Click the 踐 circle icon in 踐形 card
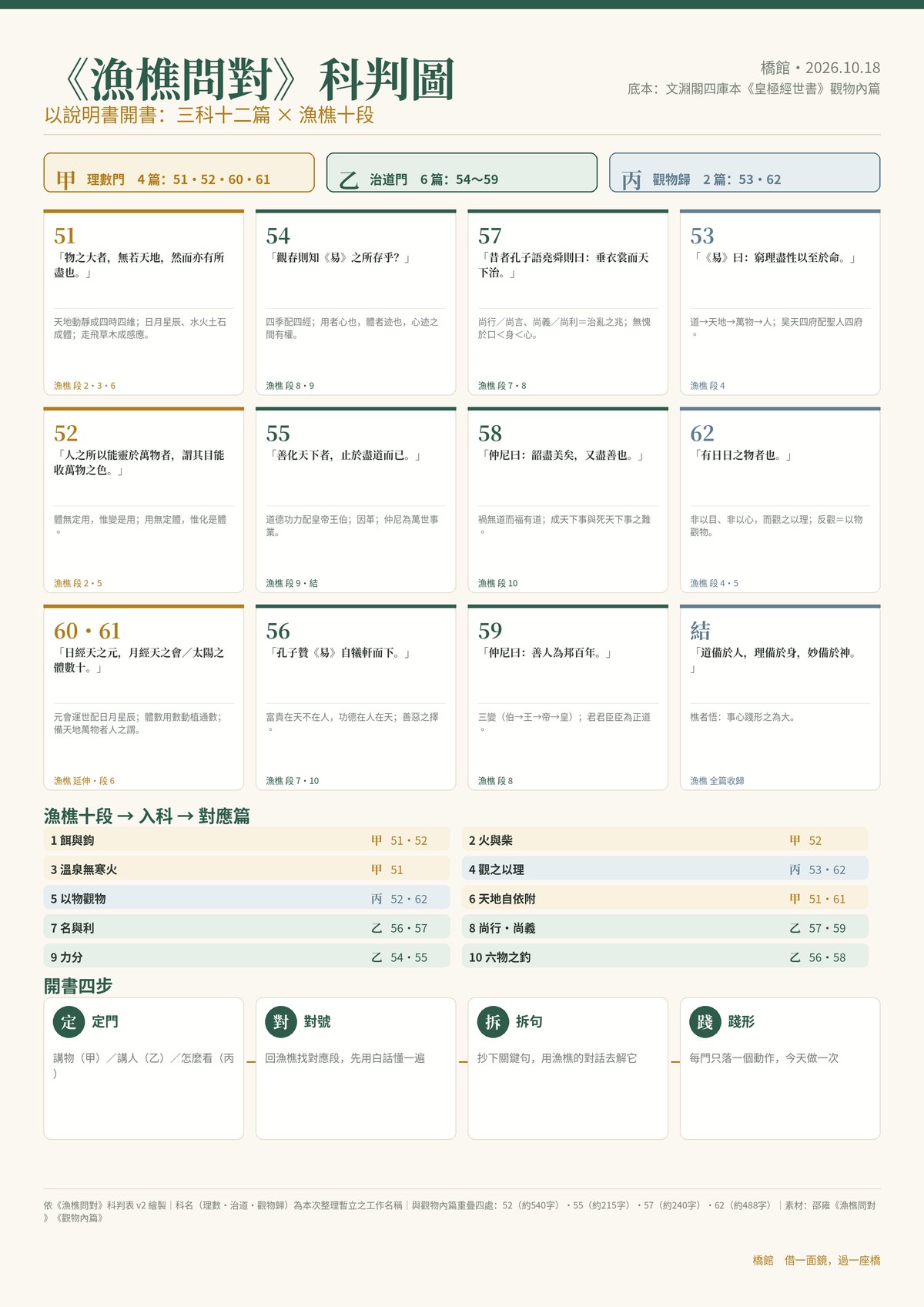 [705, 1021]
